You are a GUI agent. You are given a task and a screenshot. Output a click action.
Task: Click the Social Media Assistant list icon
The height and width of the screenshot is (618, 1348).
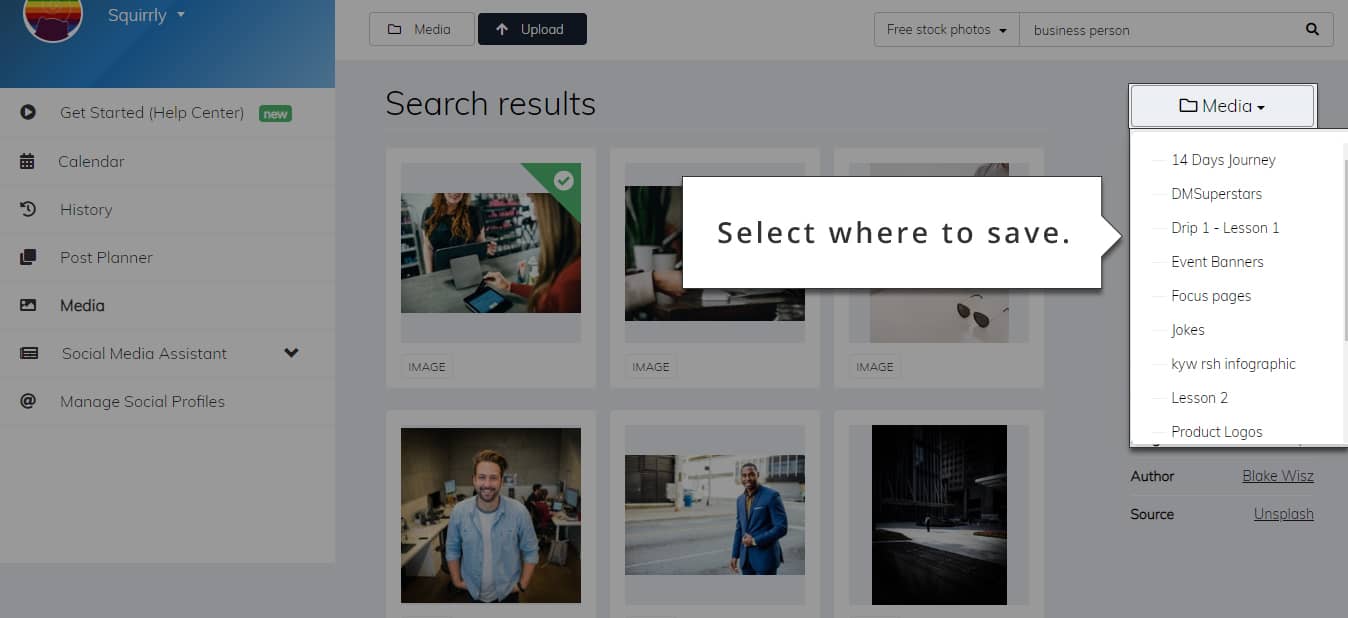point(28,353)
